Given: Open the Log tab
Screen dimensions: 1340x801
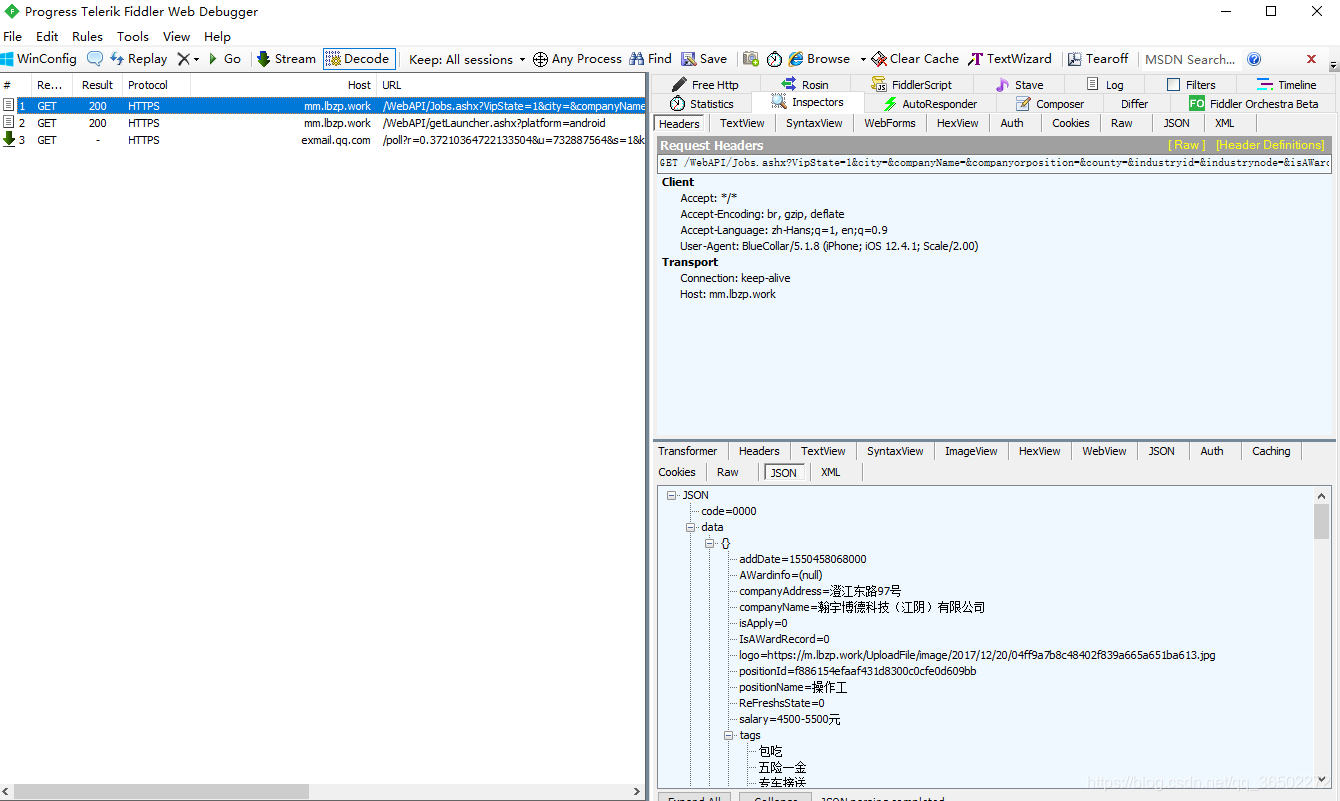Looking at the screenshot, I should pyautogui.click(x=1104, y=85).
